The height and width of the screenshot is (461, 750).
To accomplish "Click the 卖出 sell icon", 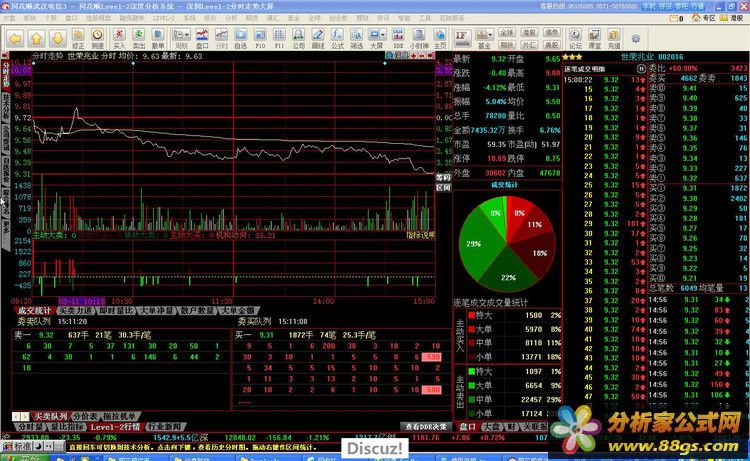I will 138,38.
